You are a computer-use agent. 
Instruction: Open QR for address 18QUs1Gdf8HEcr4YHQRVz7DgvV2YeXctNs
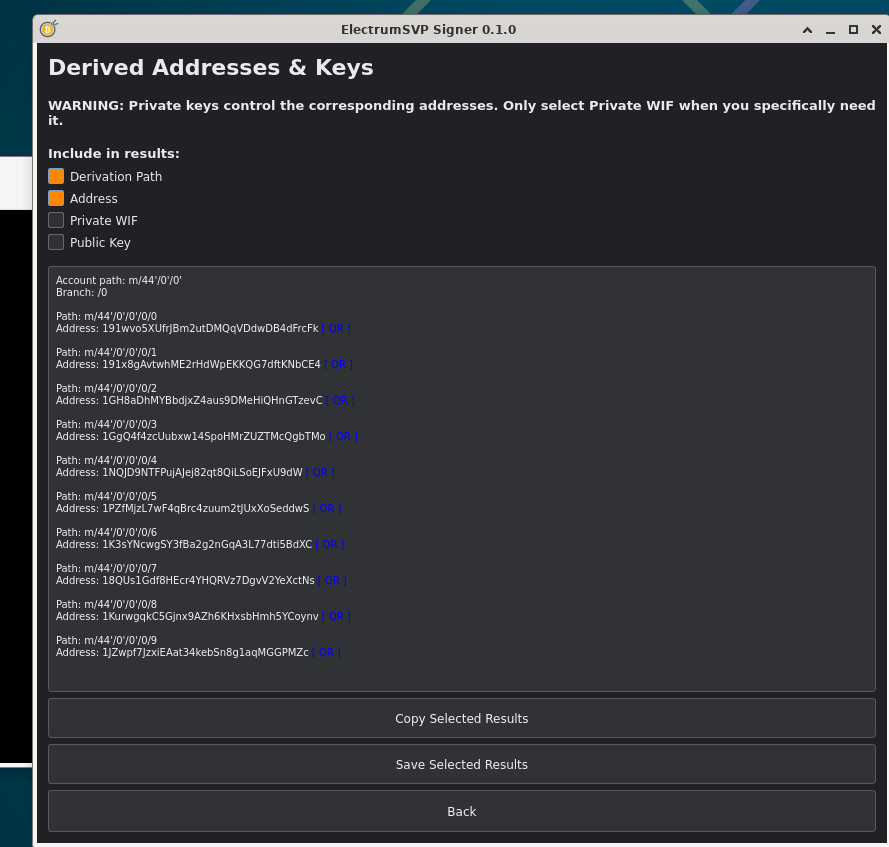point(332,581)
